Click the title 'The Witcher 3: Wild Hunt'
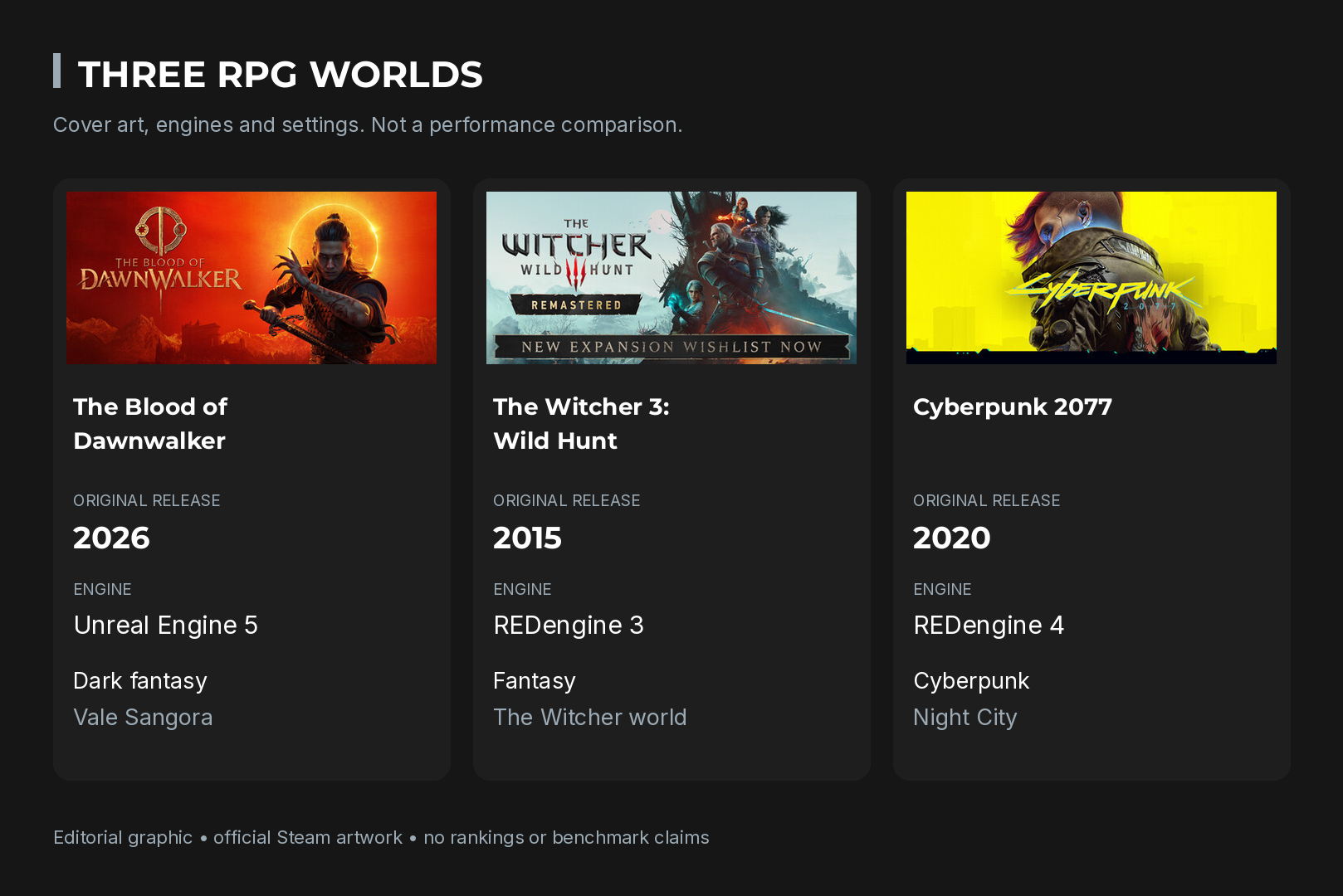Image resolution: width=1343 pixels, height=896 pixels. [x=581, y=423]
